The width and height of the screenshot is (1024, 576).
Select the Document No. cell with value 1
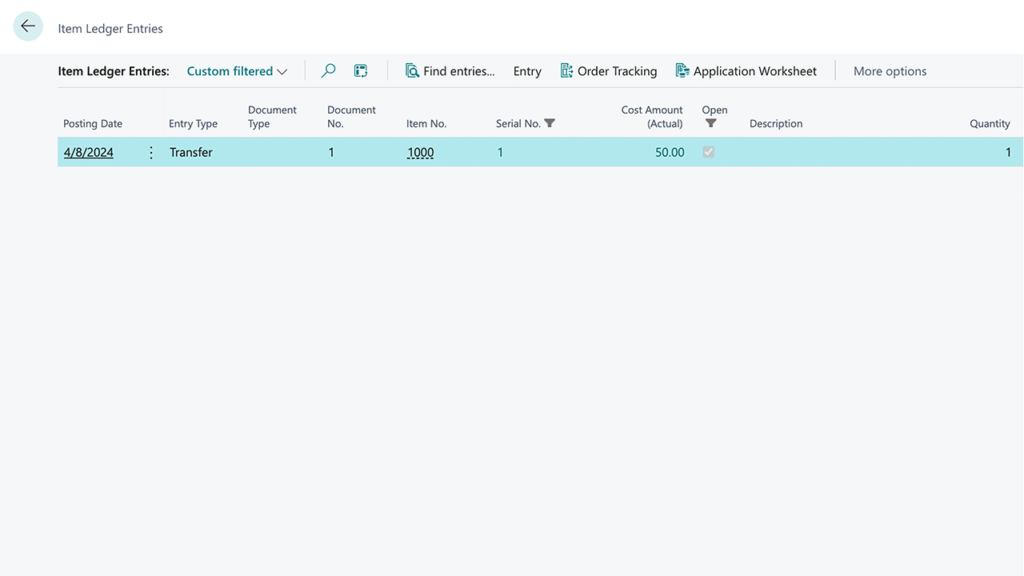[331, 152]
